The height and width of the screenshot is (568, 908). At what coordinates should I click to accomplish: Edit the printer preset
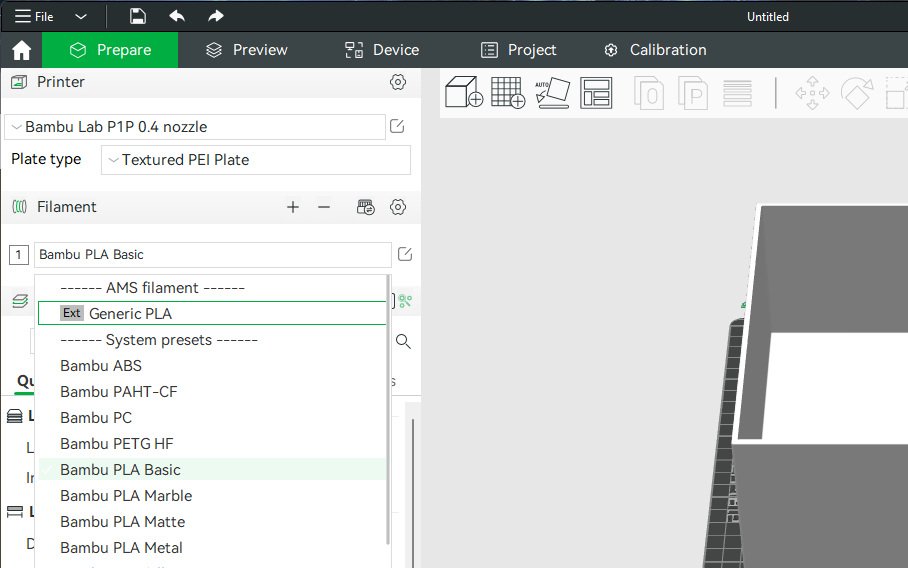(397, 126)
